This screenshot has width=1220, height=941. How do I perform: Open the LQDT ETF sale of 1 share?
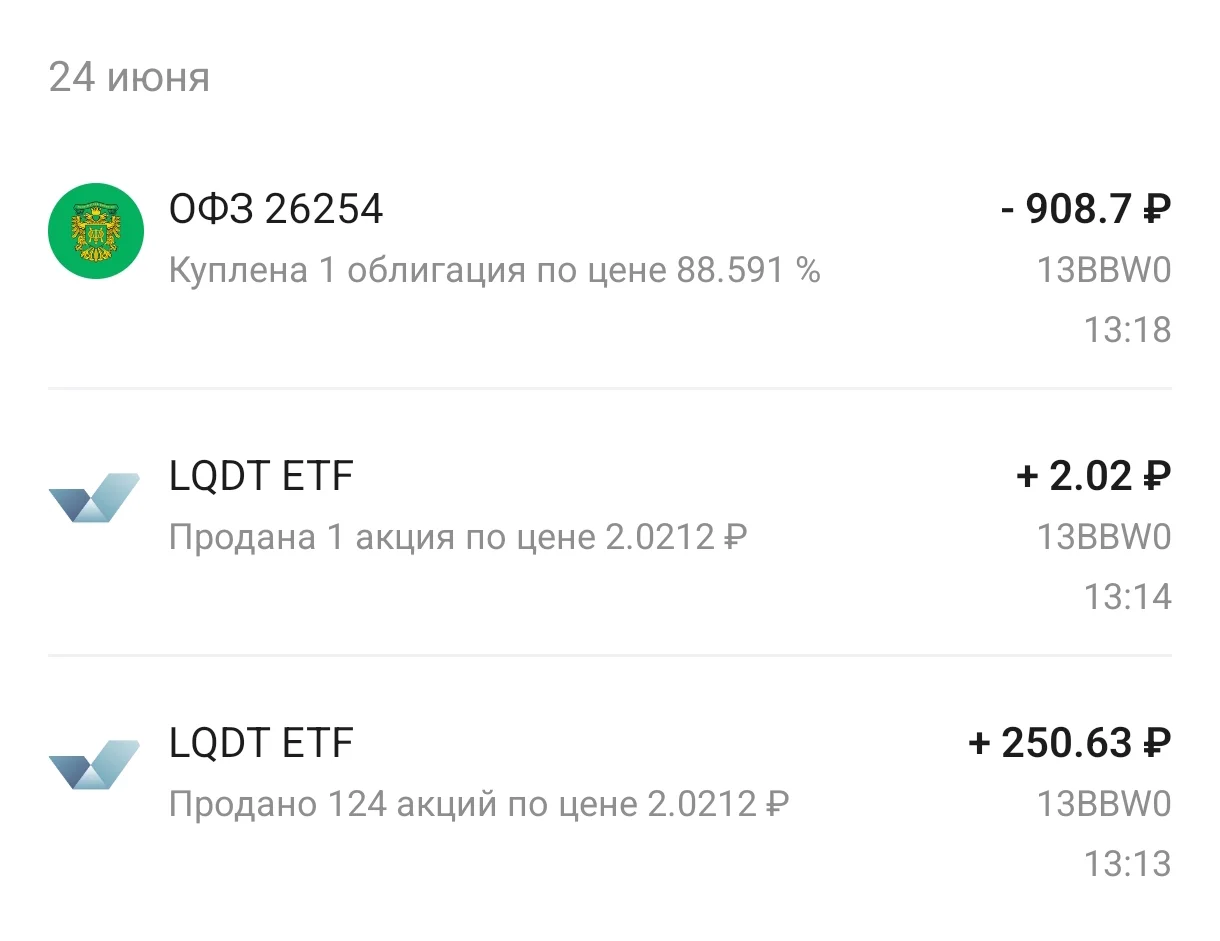(610, 522)
